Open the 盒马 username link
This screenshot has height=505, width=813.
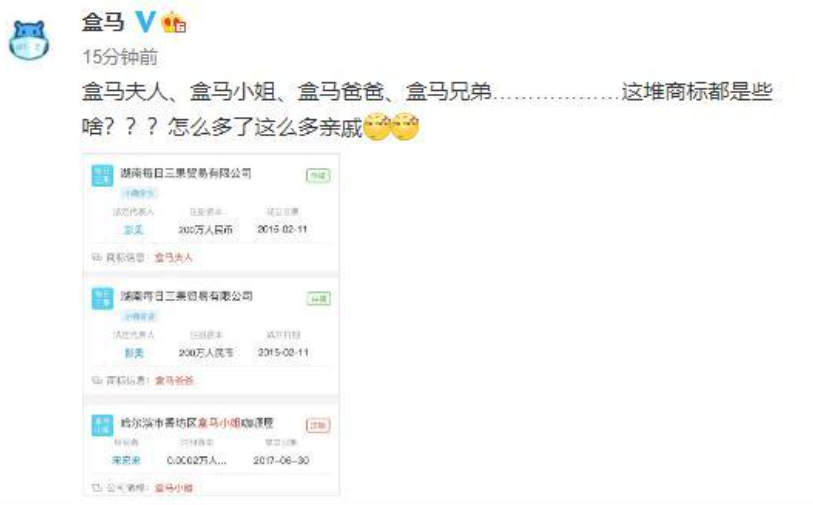[x=104, y=22]
